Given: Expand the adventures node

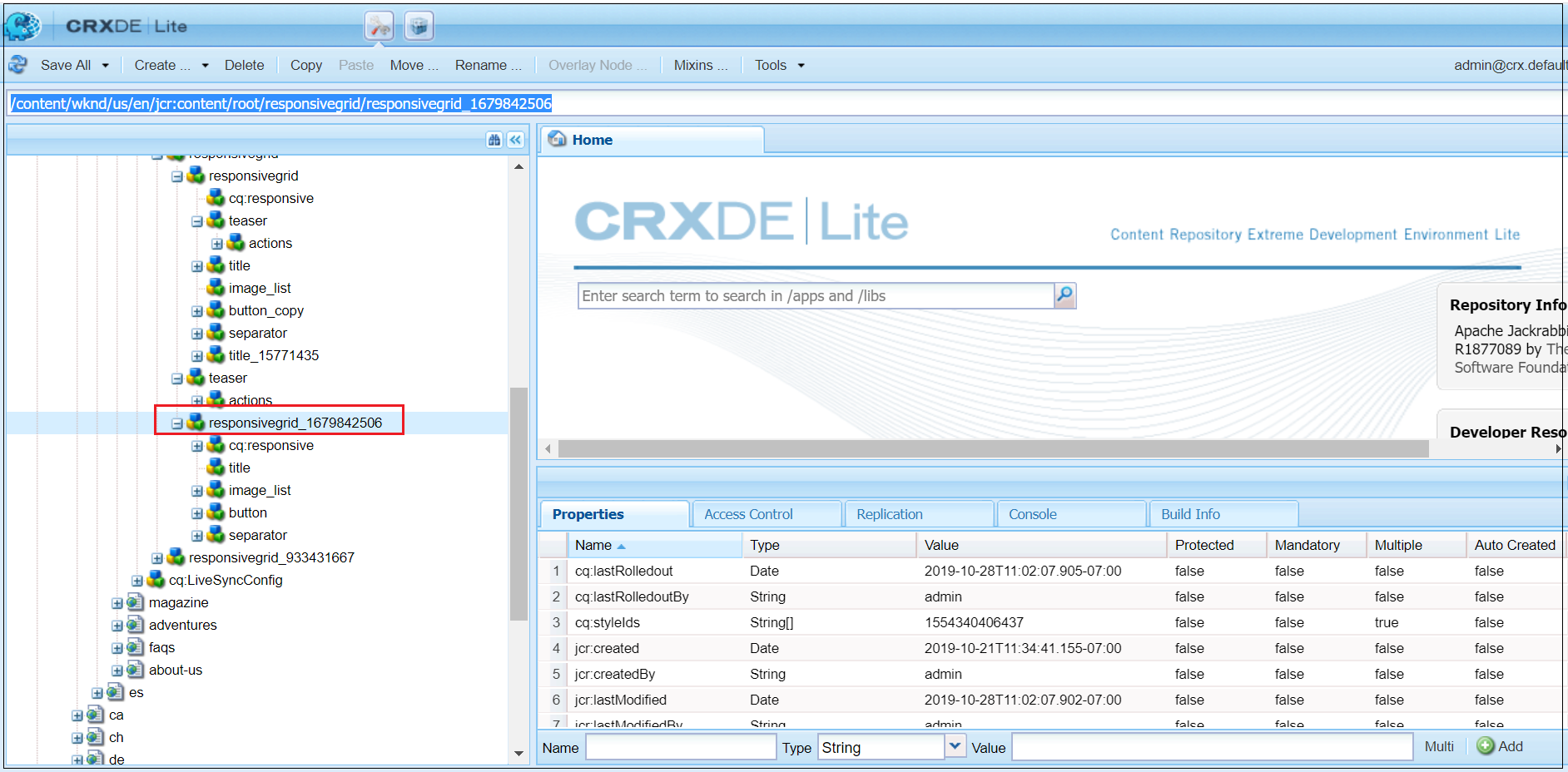Looking at the screenshot, I should pyautogui.click(x=117, y=626).
